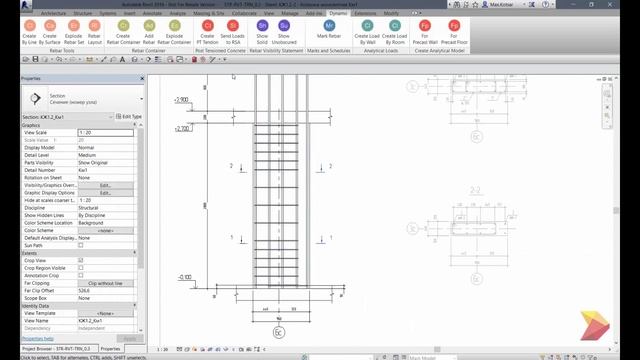Click the View Scale 1:20 field
Image resolution: width=640 pixels, height=360 pixels.
click(105, 133)
